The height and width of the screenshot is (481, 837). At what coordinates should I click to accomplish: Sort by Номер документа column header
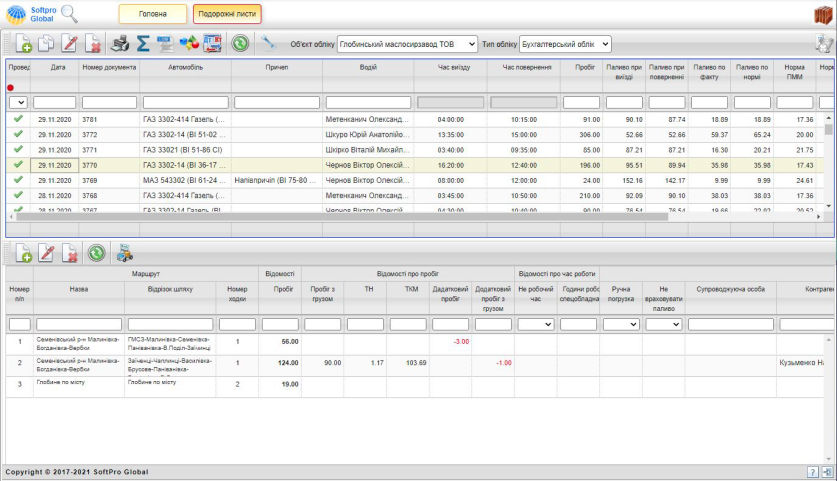(x=109, y=67)
